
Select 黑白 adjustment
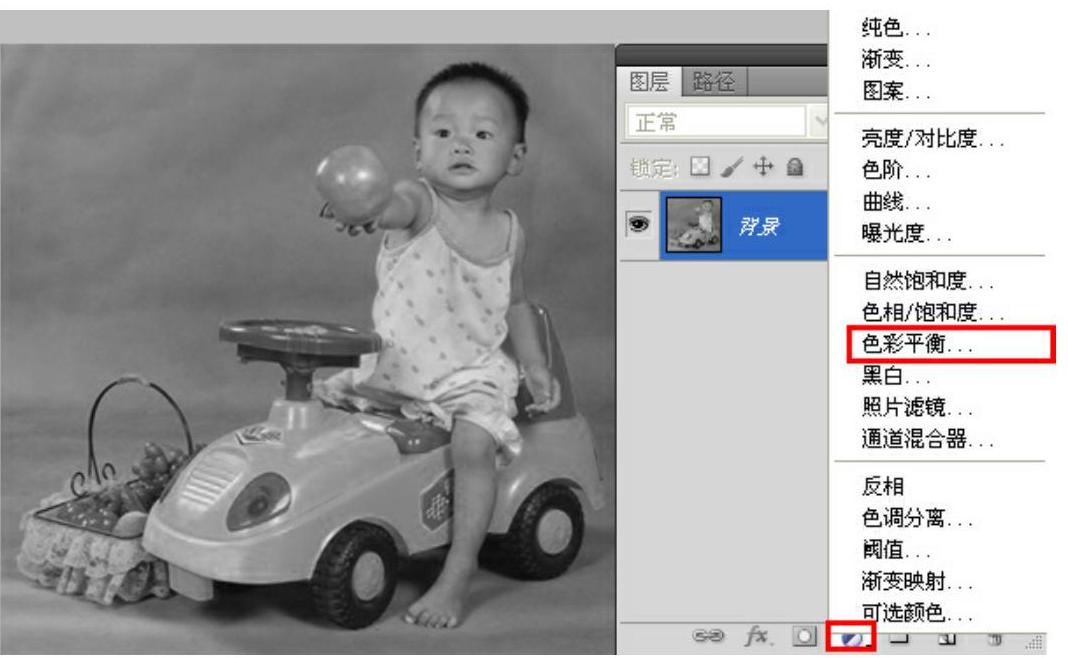895,375
